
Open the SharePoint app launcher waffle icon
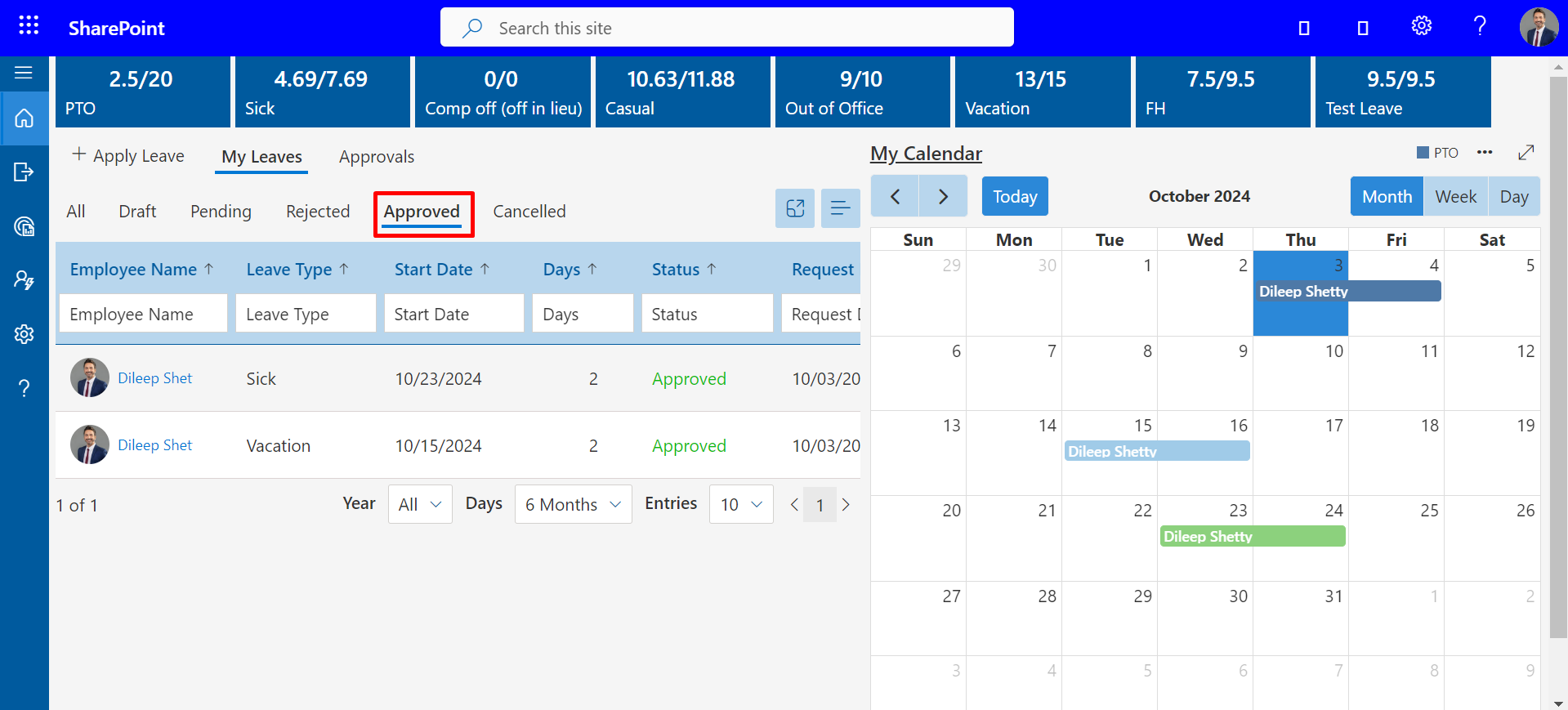(x=29, y=25)
